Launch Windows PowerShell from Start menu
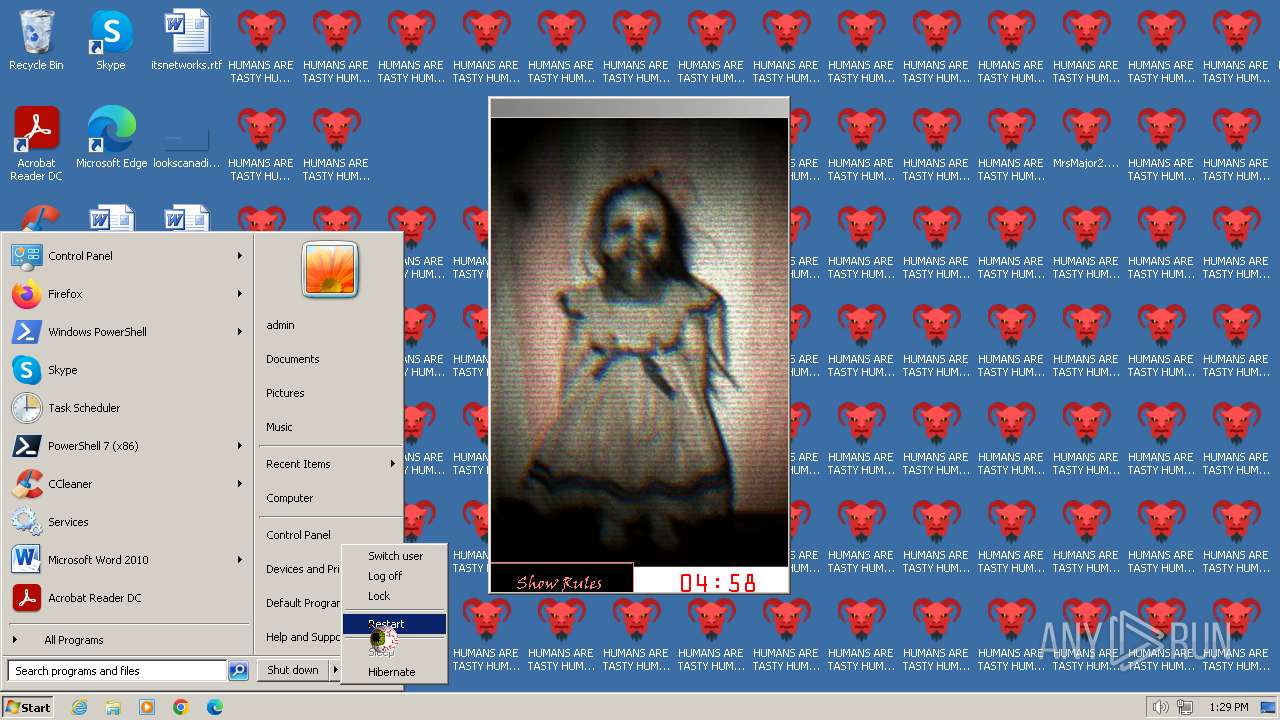 127,332
